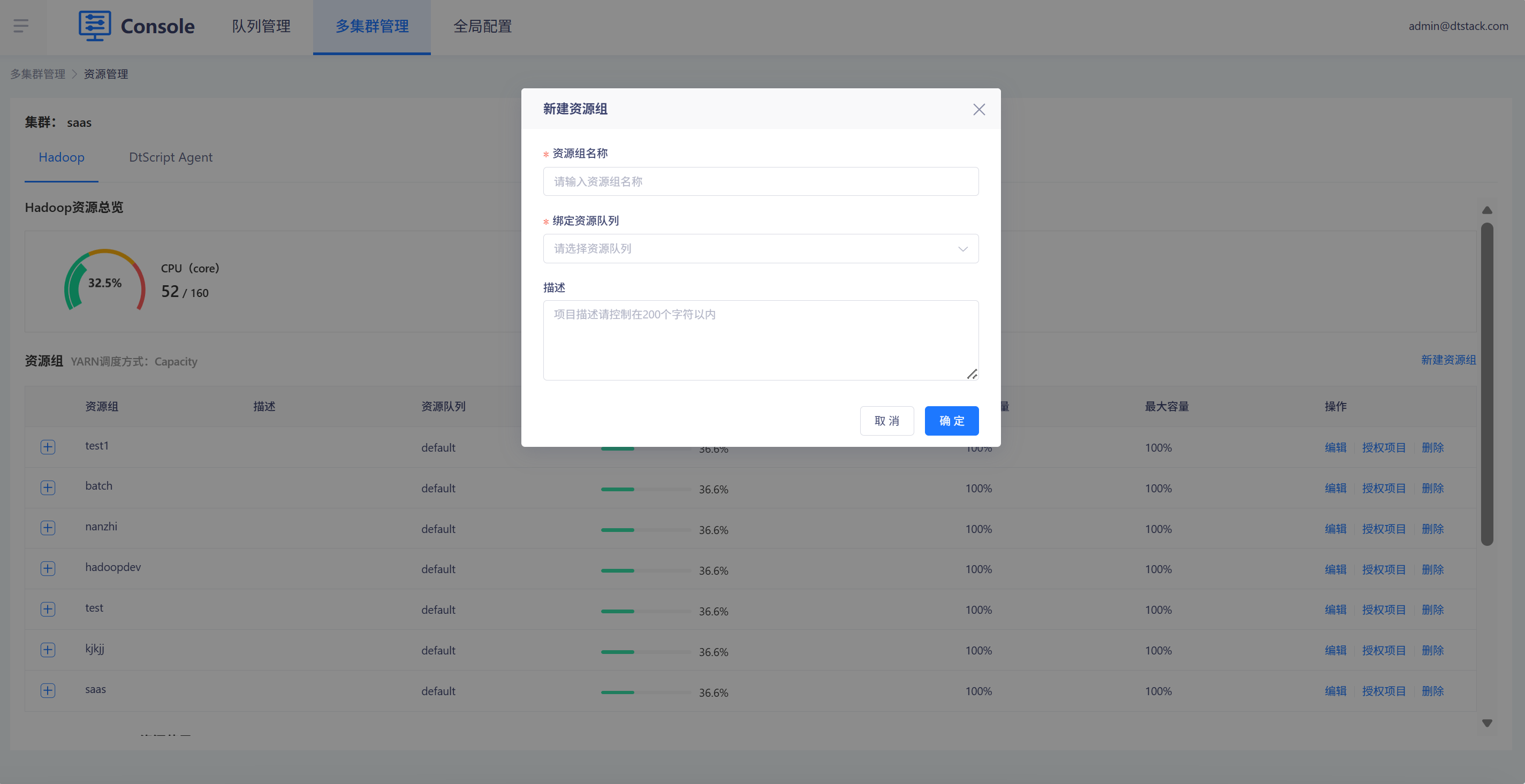
Task: Click the hadoopdev resource group name
Action: pyautogui.click(x=113, y=567)
